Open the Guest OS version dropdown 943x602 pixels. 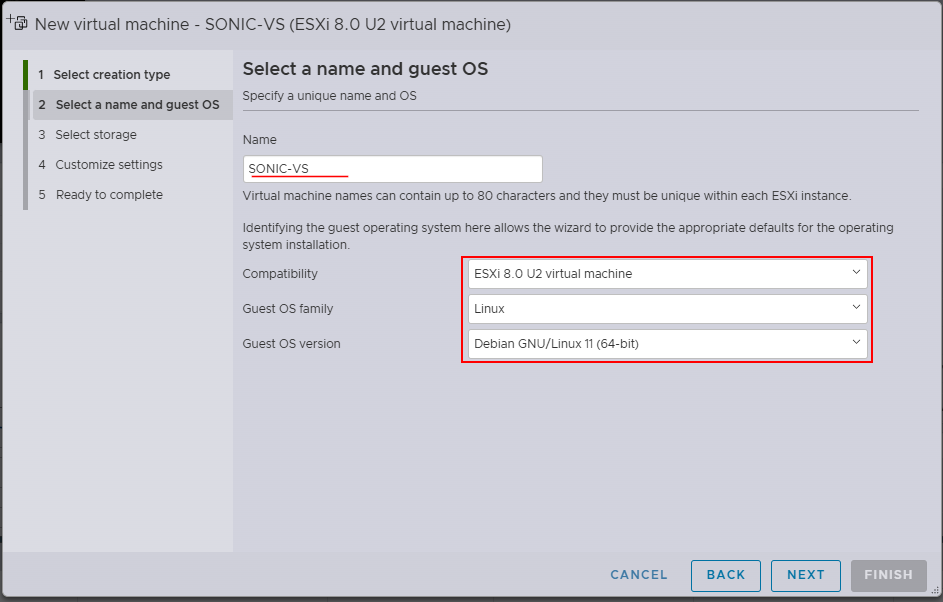pyautogui.click(x=668, y=343)
